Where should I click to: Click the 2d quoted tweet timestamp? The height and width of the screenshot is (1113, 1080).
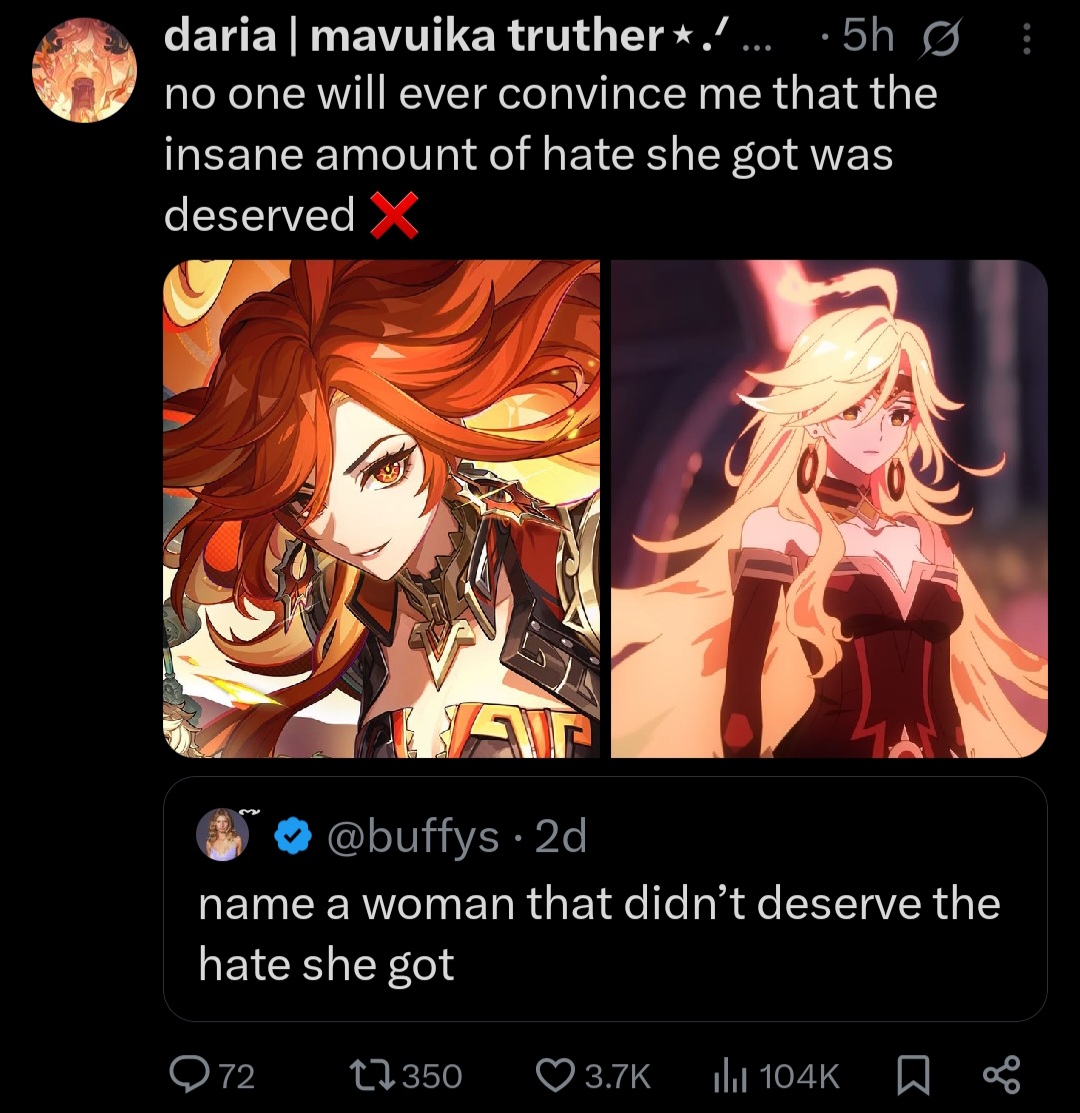pyautogui.click(x=561, y=836)
